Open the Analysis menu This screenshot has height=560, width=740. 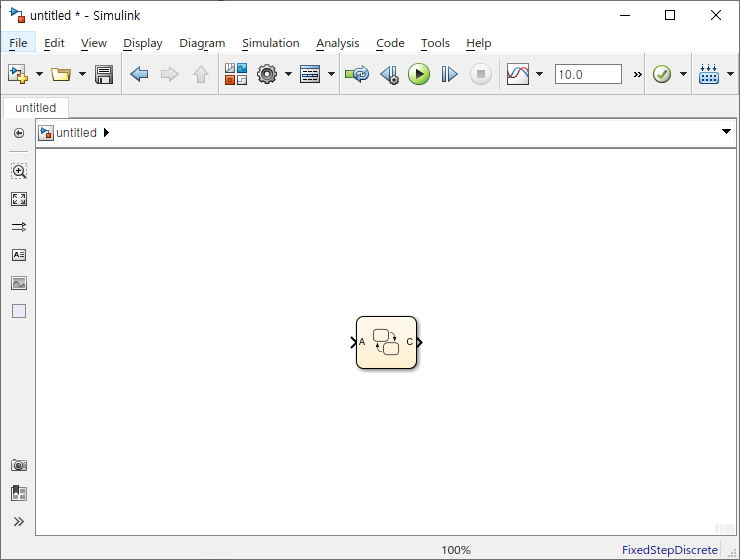pyautogui.click(x=338, y=43)
